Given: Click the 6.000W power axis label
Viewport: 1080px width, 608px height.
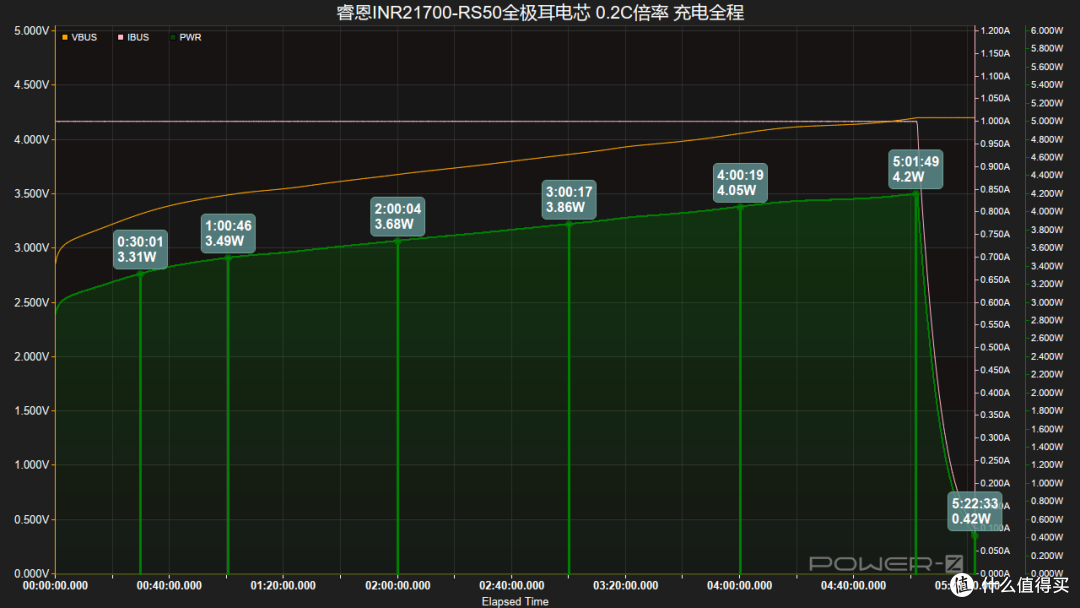Looking at the screenshot, I should (x=1047, y=30).
